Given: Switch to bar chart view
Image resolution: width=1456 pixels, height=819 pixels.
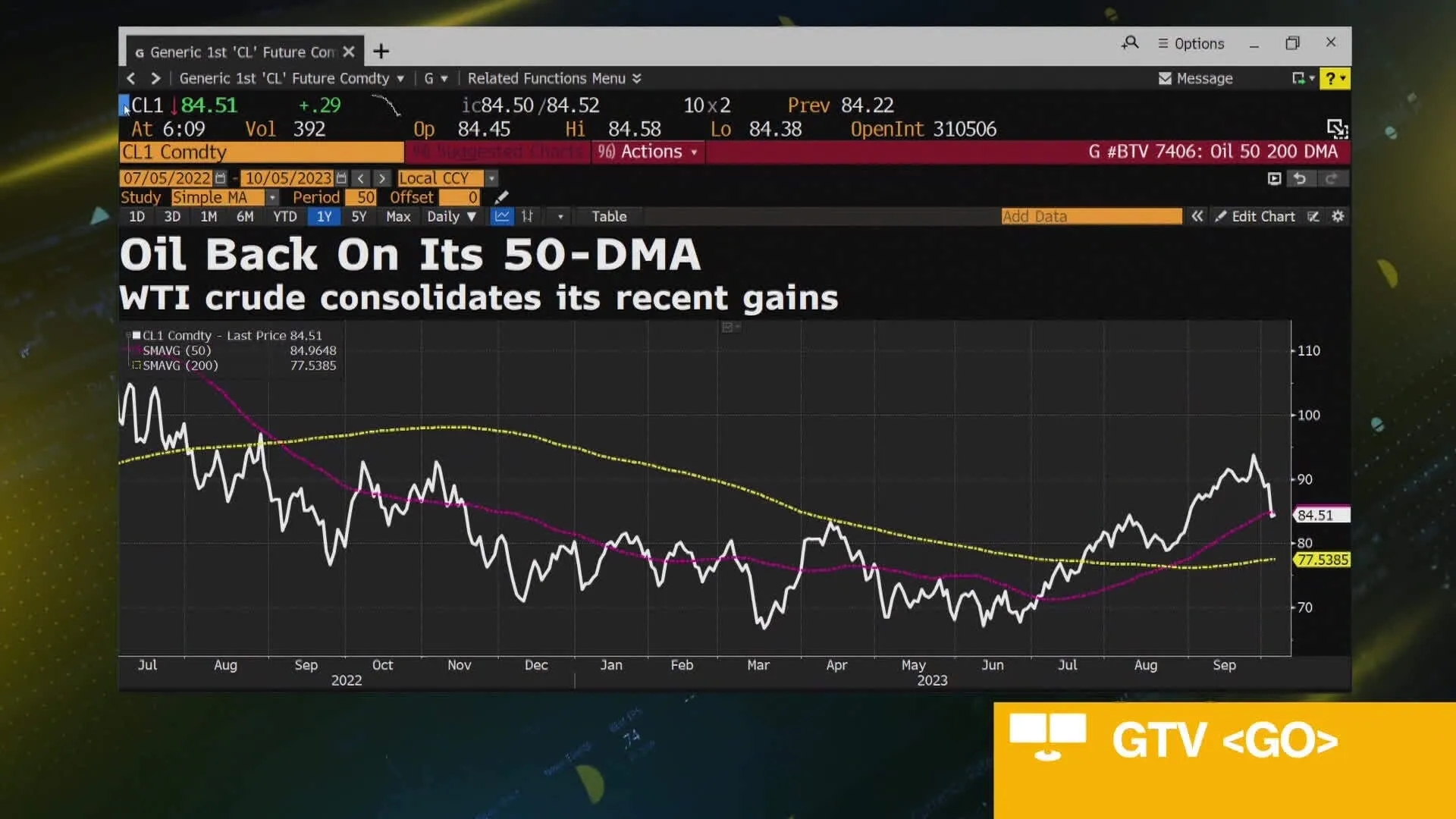Looking at the screenshot, I should tap(527, 216).
